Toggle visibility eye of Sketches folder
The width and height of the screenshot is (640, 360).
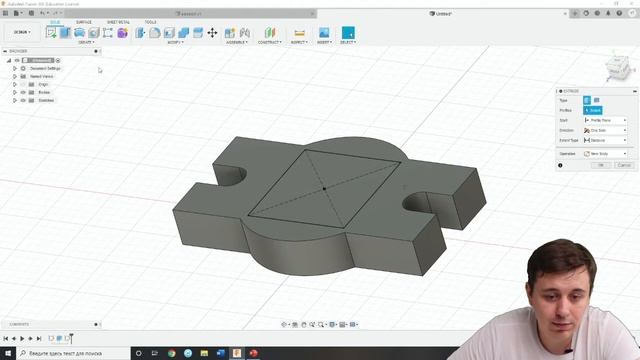click(x=23, y=100)
